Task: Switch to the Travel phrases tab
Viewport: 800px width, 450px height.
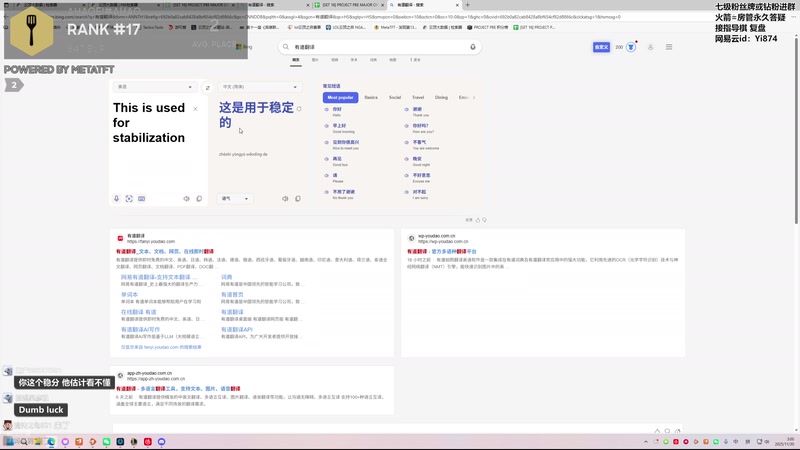Action: (x=418, y=97)
